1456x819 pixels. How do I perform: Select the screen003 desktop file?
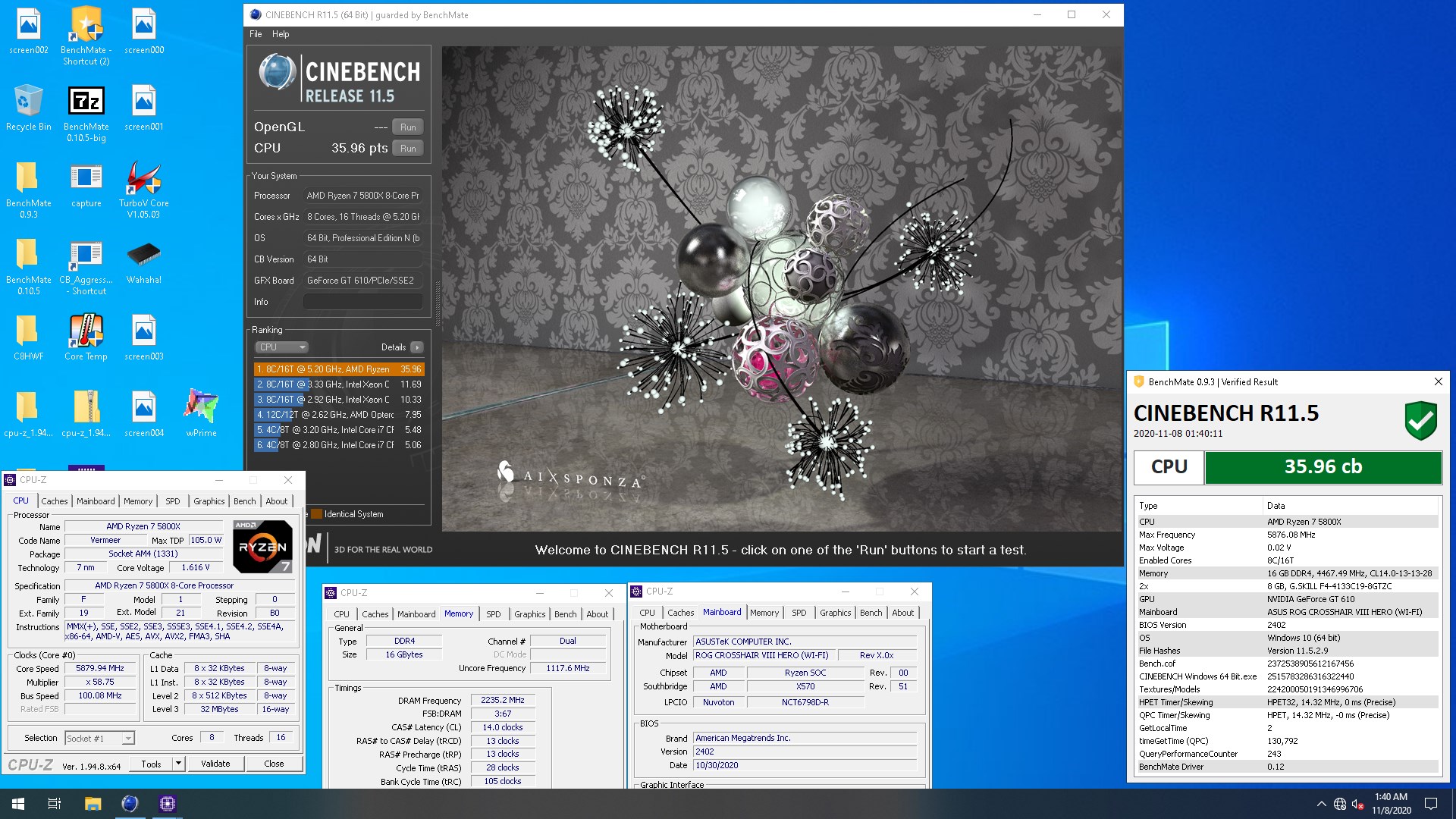click(x=144, y=338)
